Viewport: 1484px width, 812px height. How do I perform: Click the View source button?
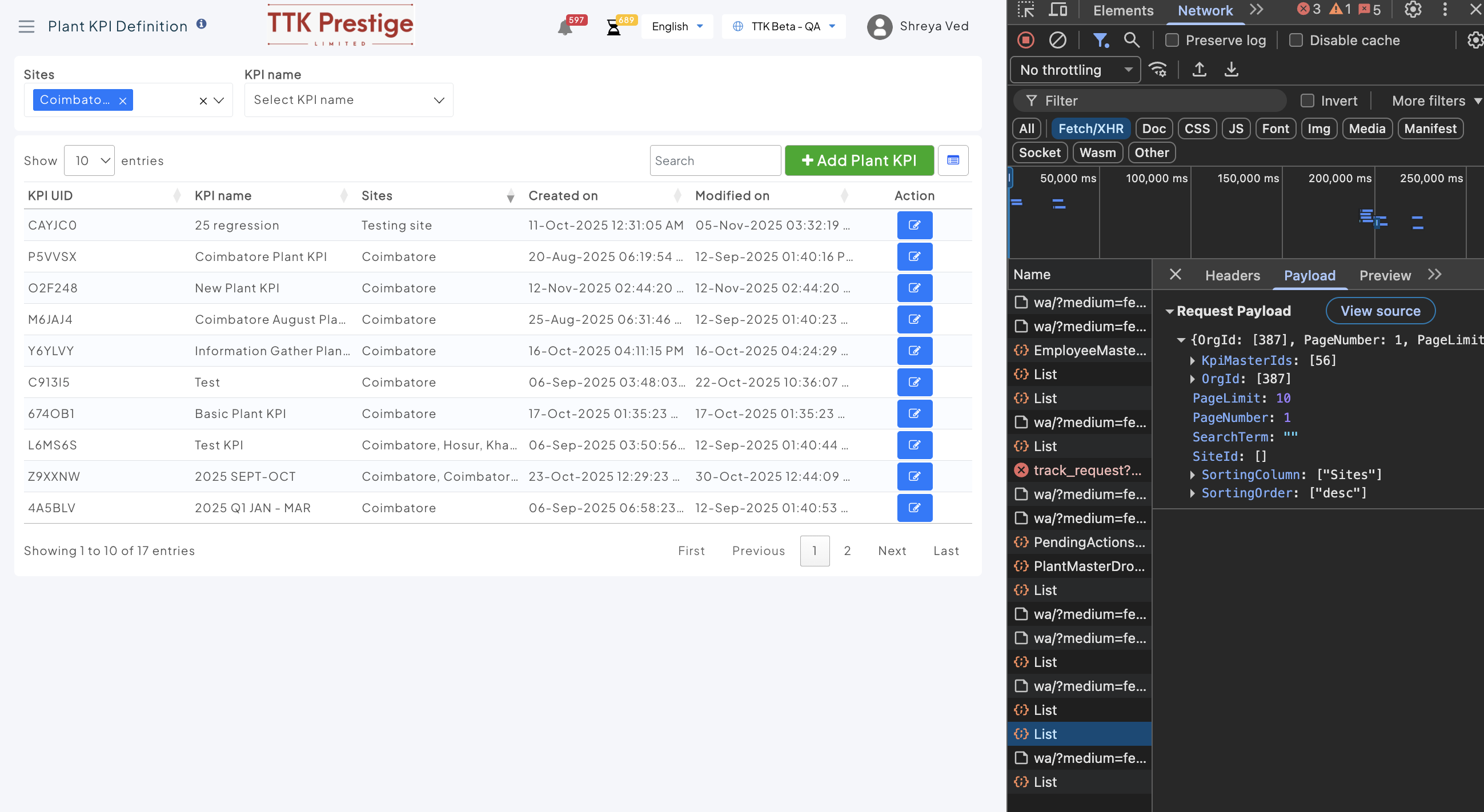click(1380, 311)
